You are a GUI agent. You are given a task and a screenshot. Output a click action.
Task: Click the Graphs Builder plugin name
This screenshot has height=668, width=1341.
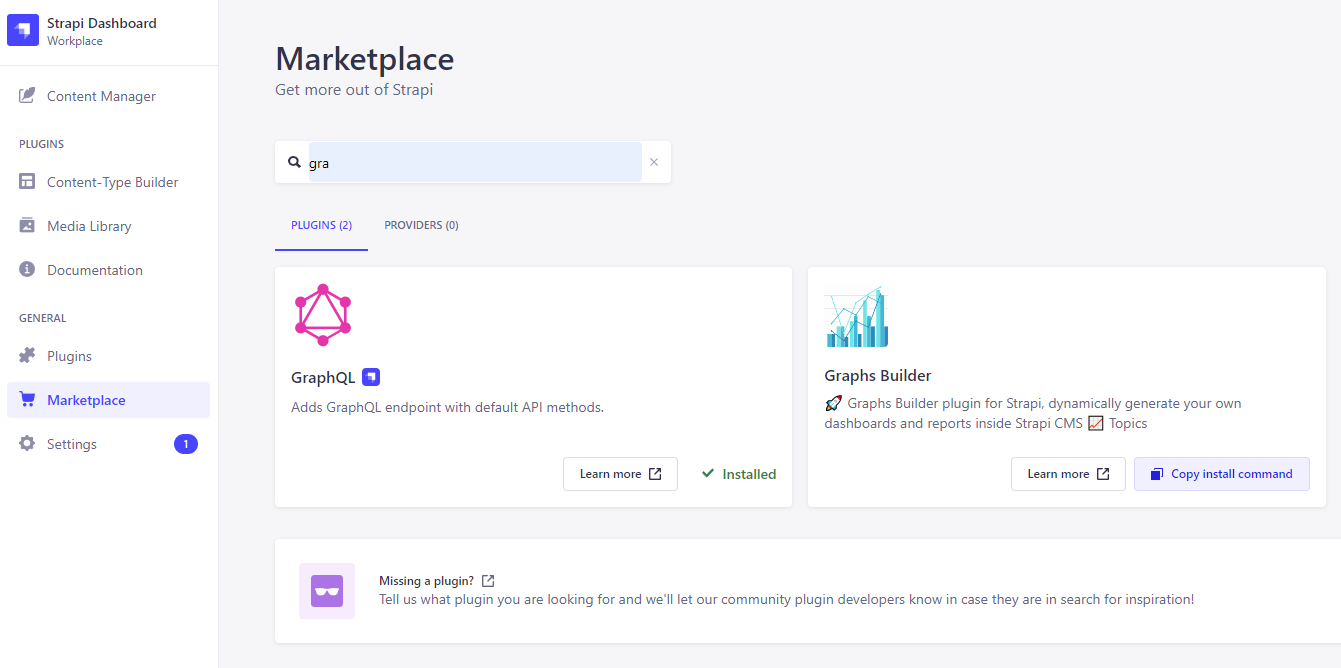point(878,376)
